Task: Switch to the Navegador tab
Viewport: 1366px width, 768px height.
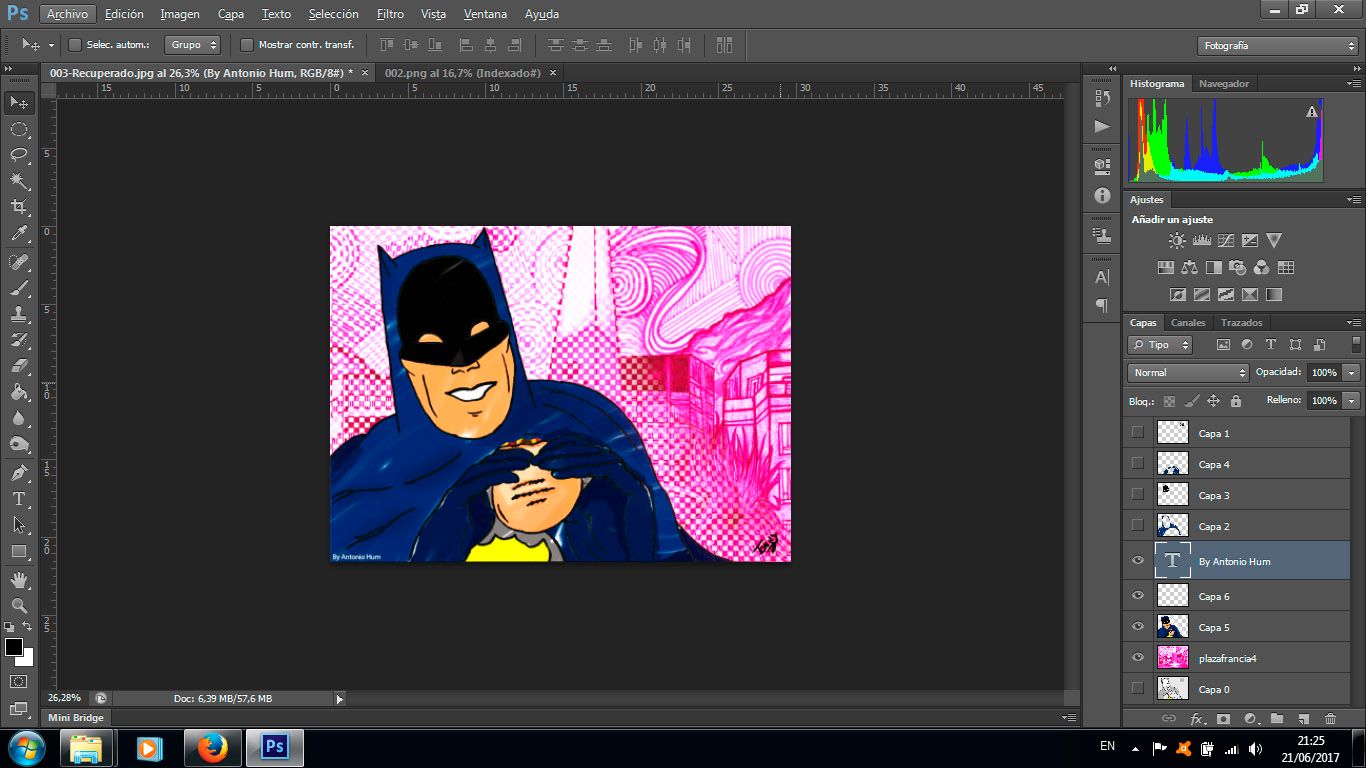Action: click(1224, 84)
